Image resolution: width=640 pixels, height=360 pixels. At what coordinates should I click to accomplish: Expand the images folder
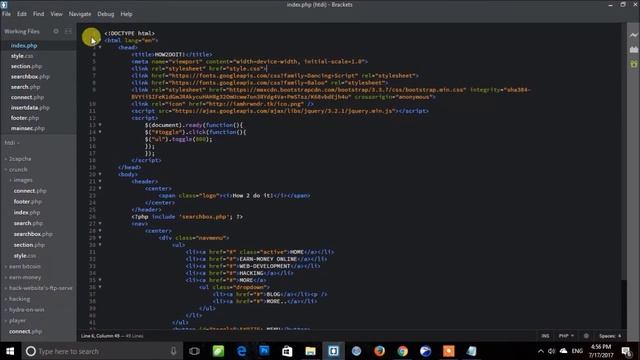tap(22, 180)
